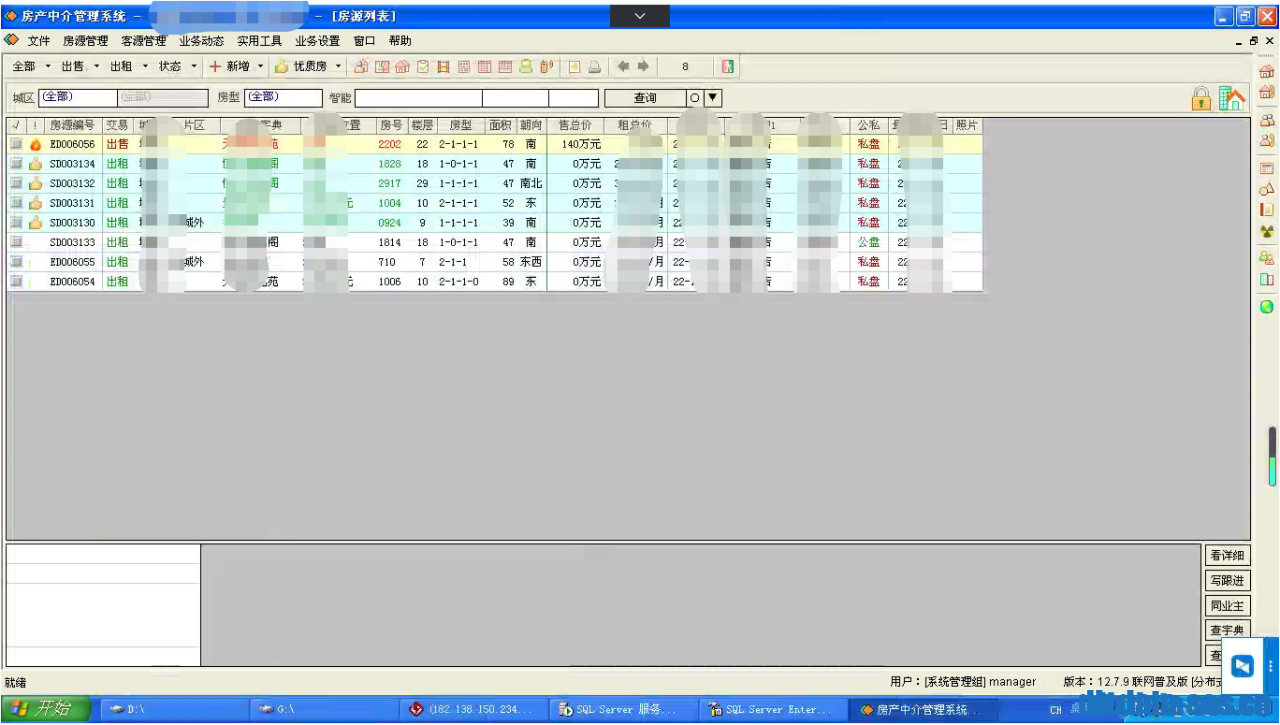Tick the row selector for SD003130
1280x725 pixels.
[16, 222]
